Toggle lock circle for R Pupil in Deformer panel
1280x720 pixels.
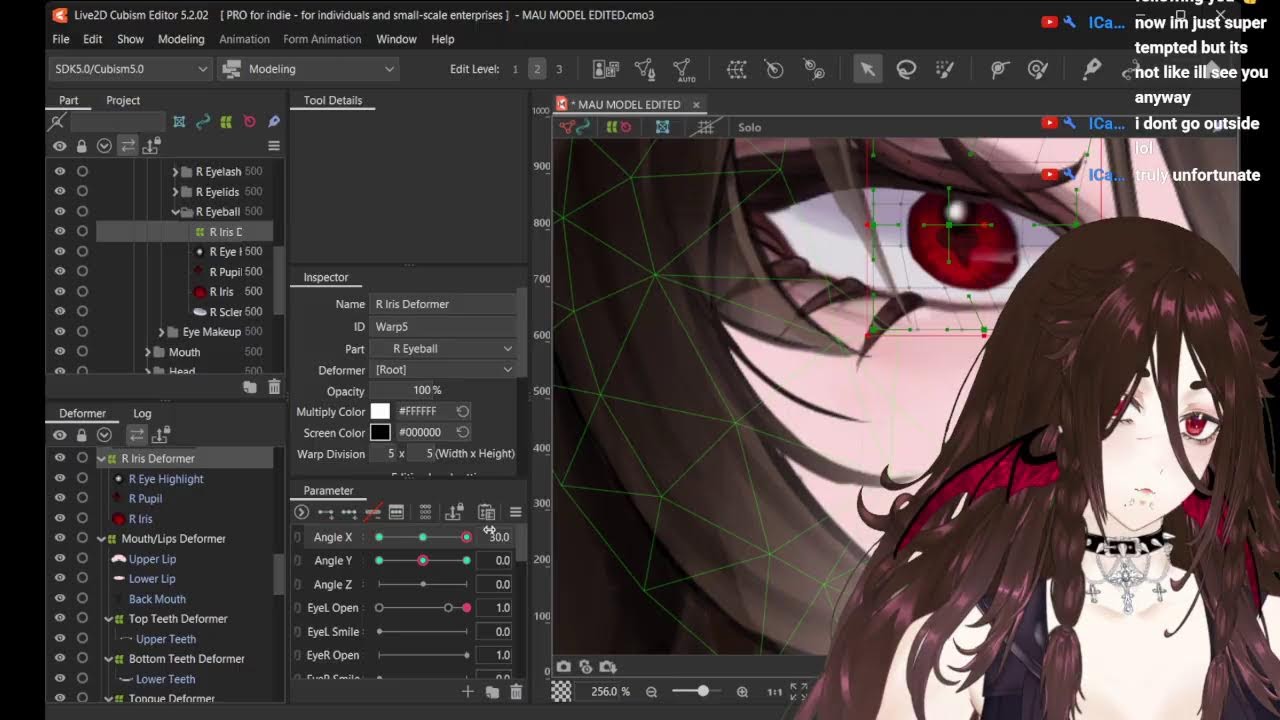click(x=82, y=498)
